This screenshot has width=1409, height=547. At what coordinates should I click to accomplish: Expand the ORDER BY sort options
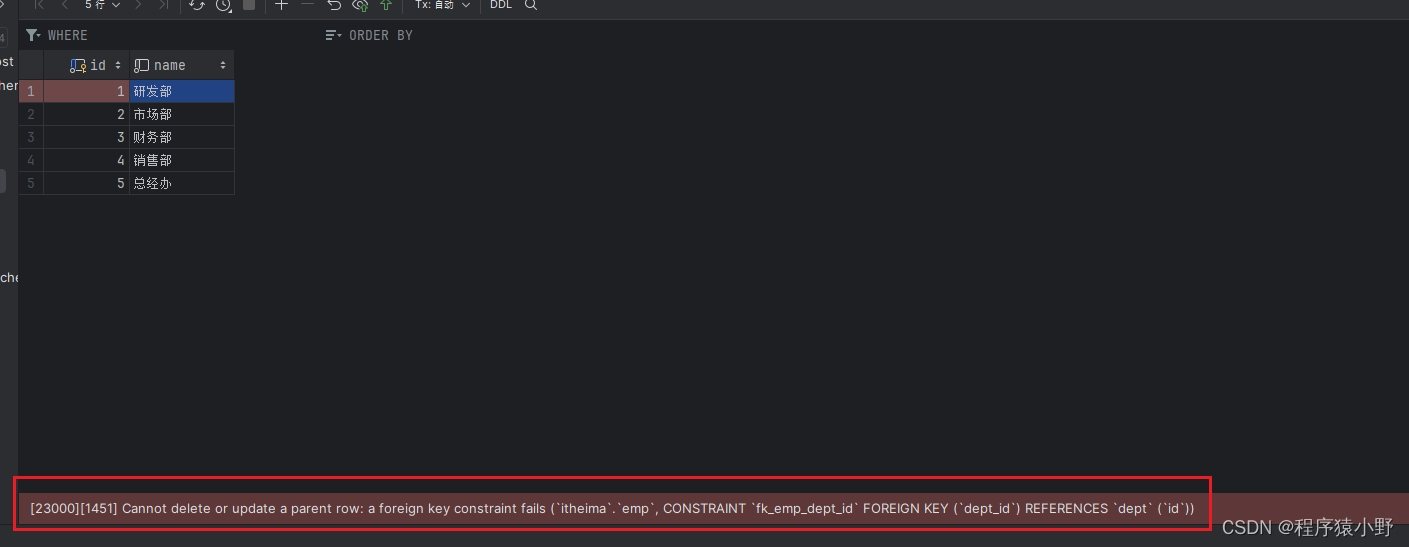[370, 35]
